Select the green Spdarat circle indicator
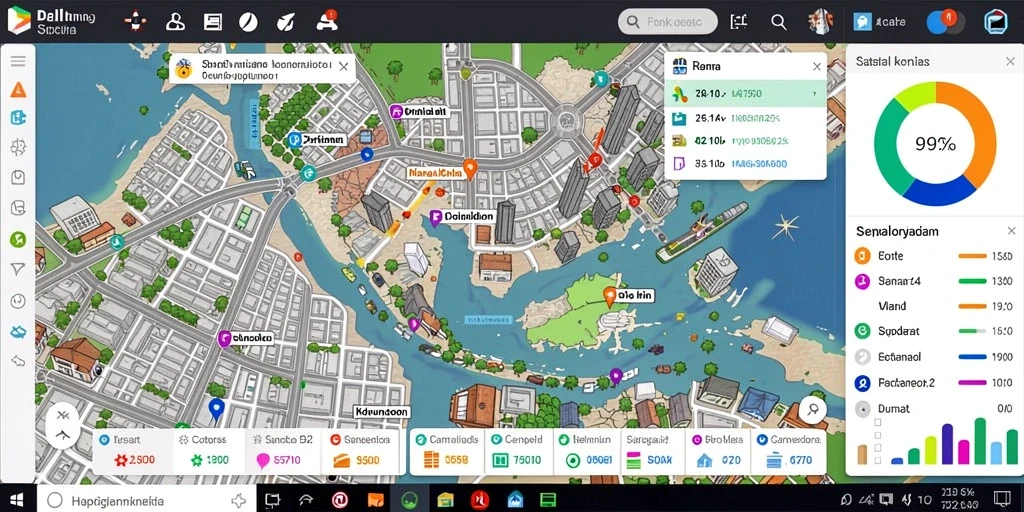The width and height of the screenshot is (1024, 512). pos(862,331)
